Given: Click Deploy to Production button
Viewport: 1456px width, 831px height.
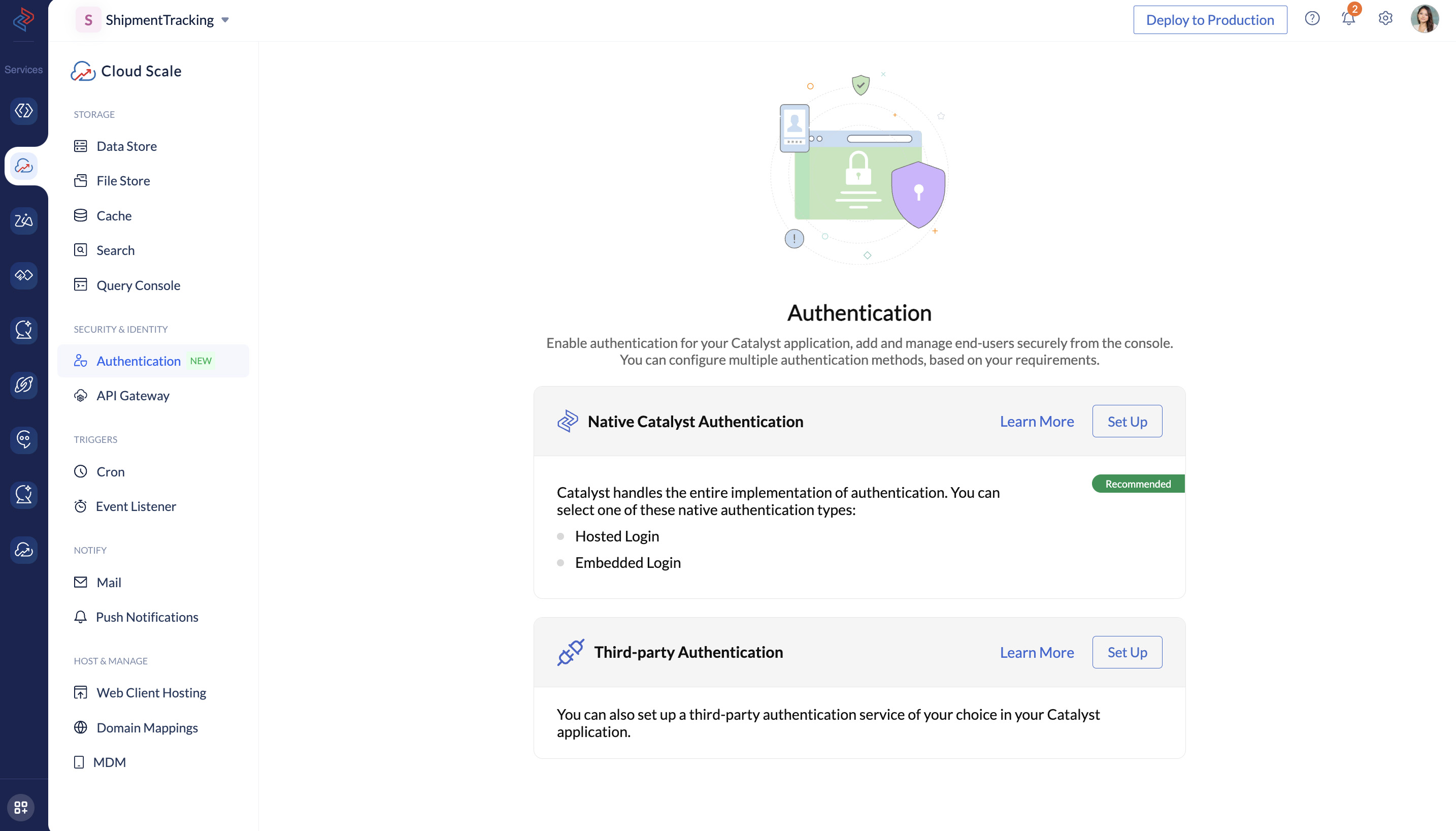Looking at the screenshot, I should 1210,20.
